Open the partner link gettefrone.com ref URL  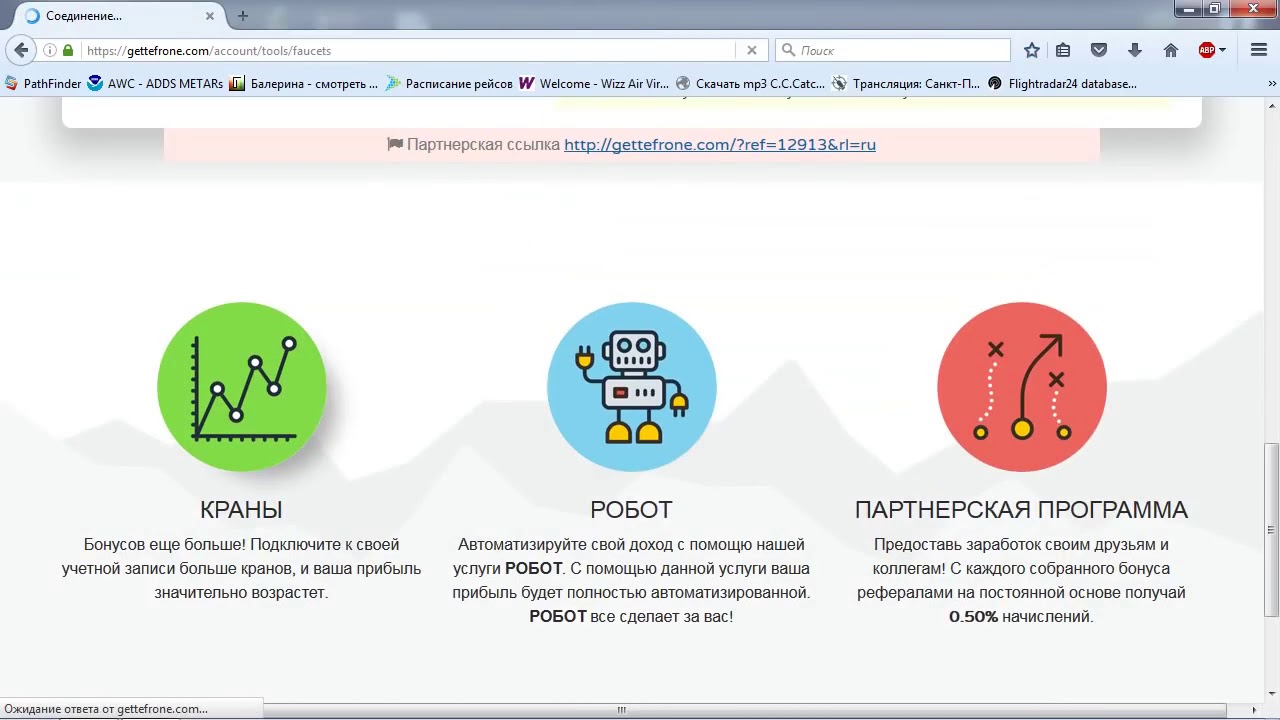(x=719, y=145)
